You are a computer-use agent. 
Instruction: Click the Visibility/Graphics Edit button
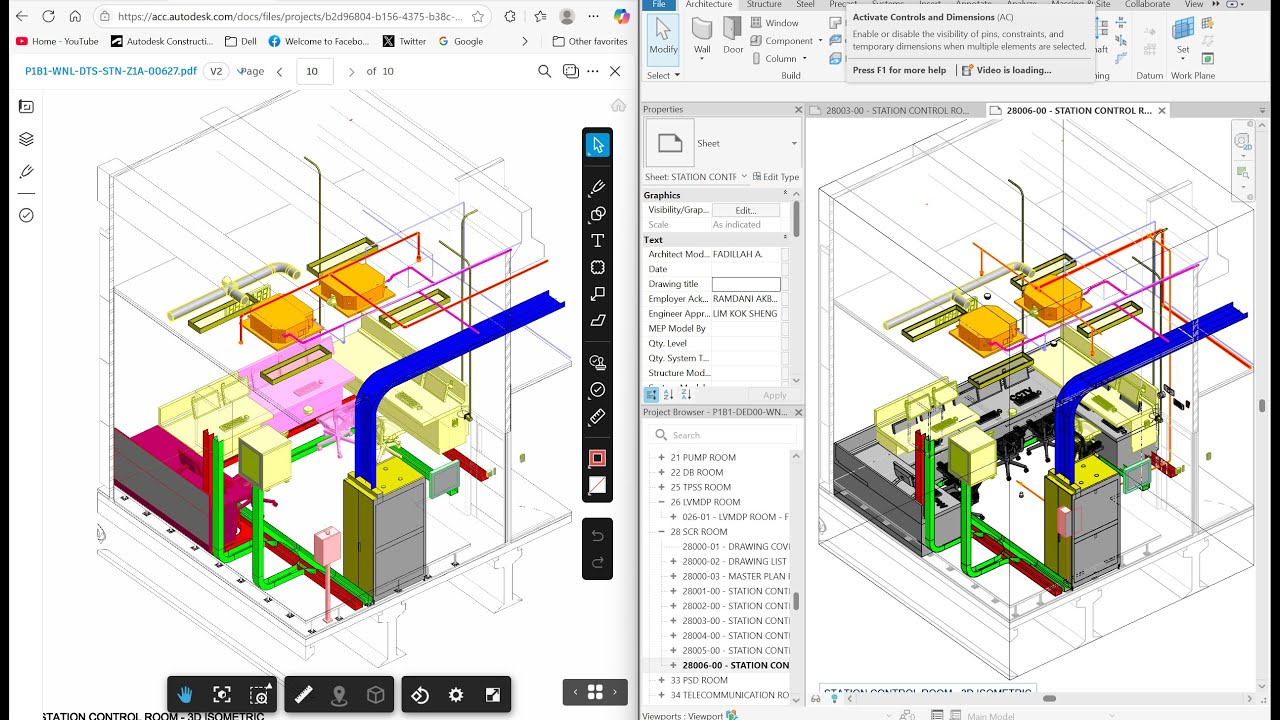click(746, 210)
